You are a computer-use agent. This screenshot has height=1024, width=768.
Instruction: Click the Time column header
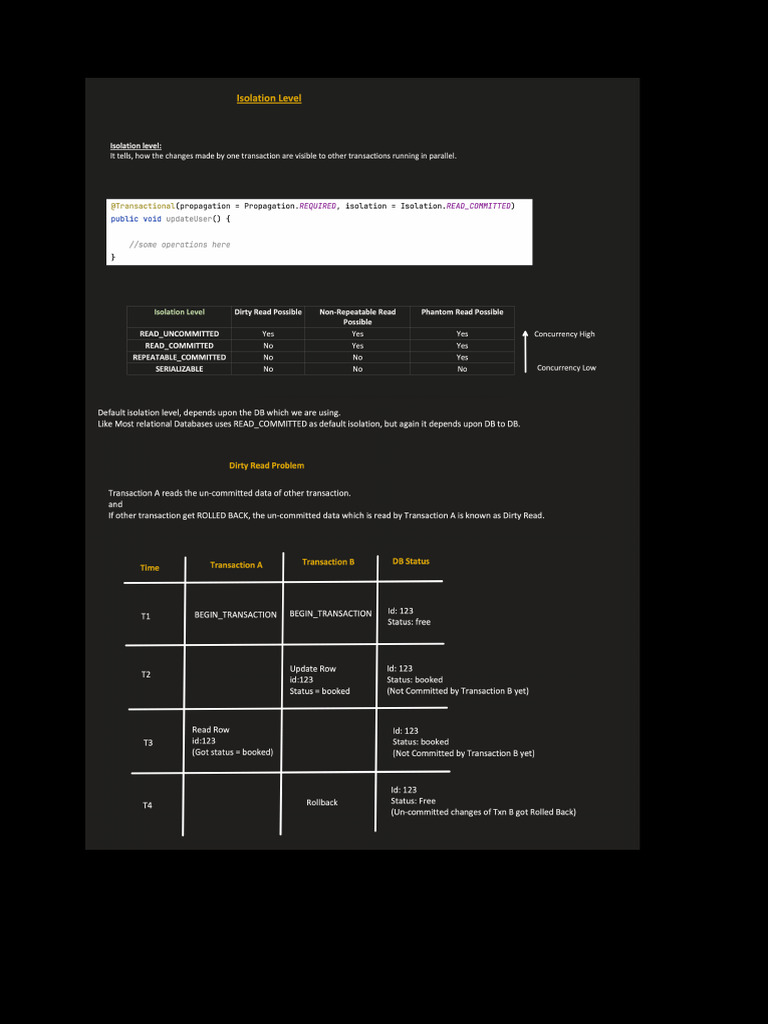pos(150,568)
